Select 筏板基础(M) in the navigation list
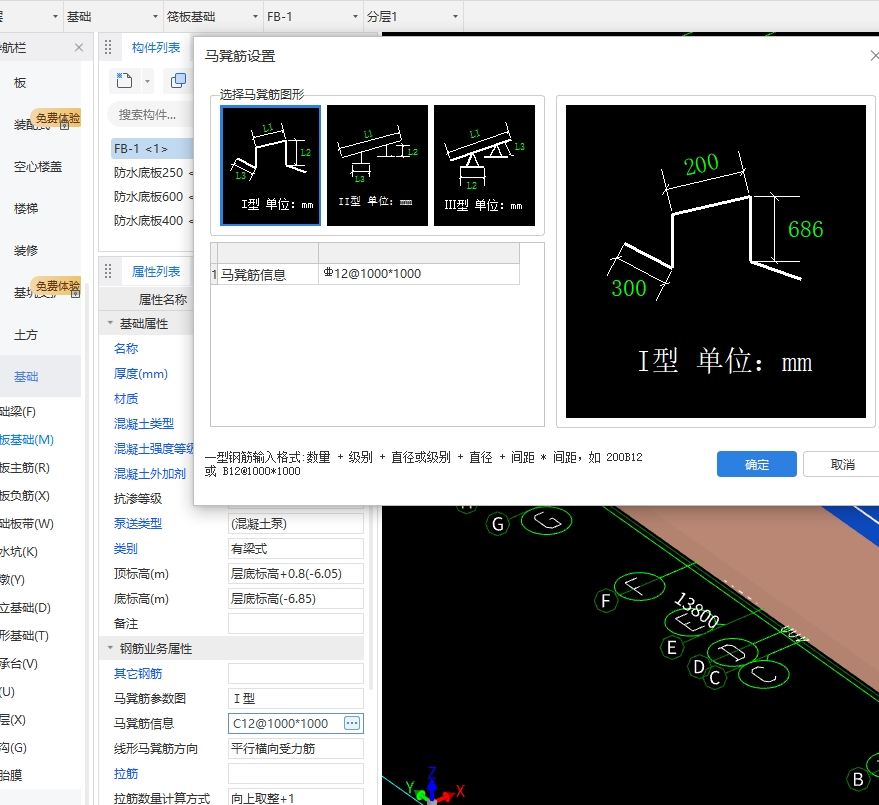The image size is (879, 805). [x=27, y=440]
